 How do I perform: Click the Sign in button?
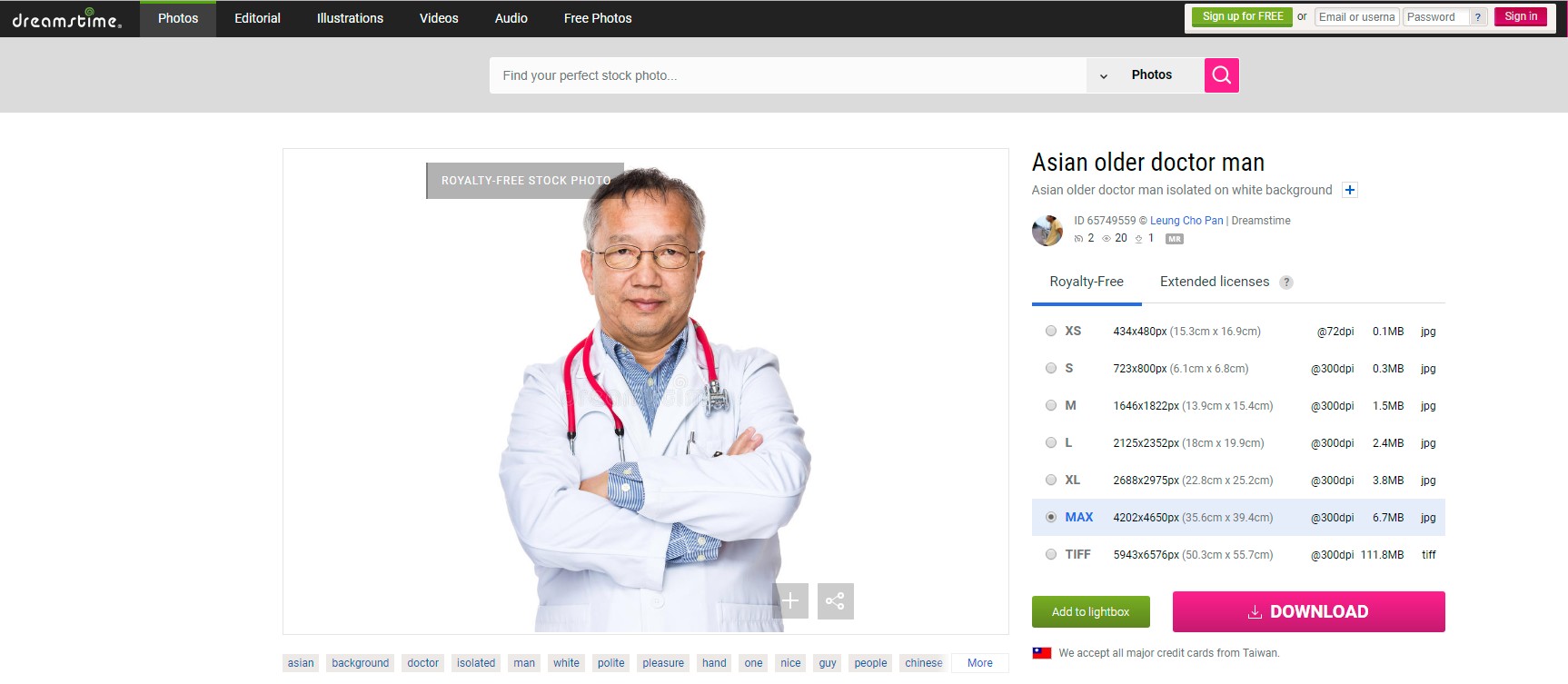coord(1521,17)
